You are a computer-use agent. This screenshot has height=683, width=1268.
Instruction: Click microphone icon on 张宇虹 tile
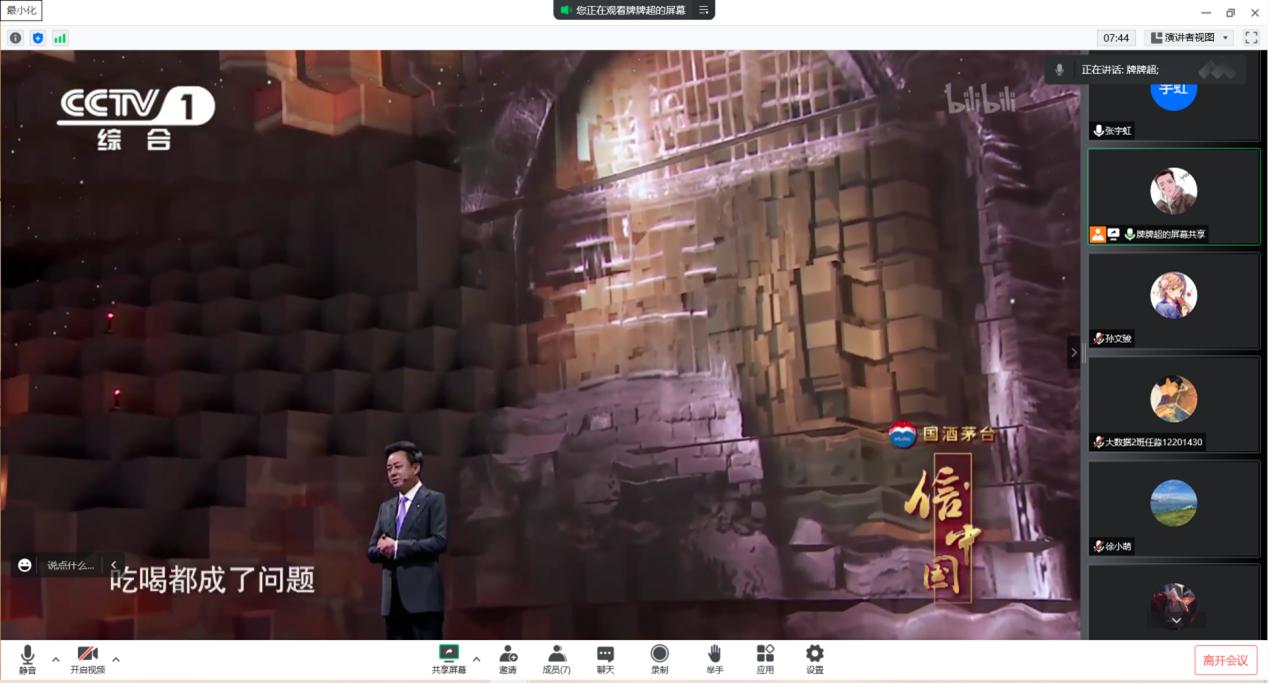point(1098,131)
